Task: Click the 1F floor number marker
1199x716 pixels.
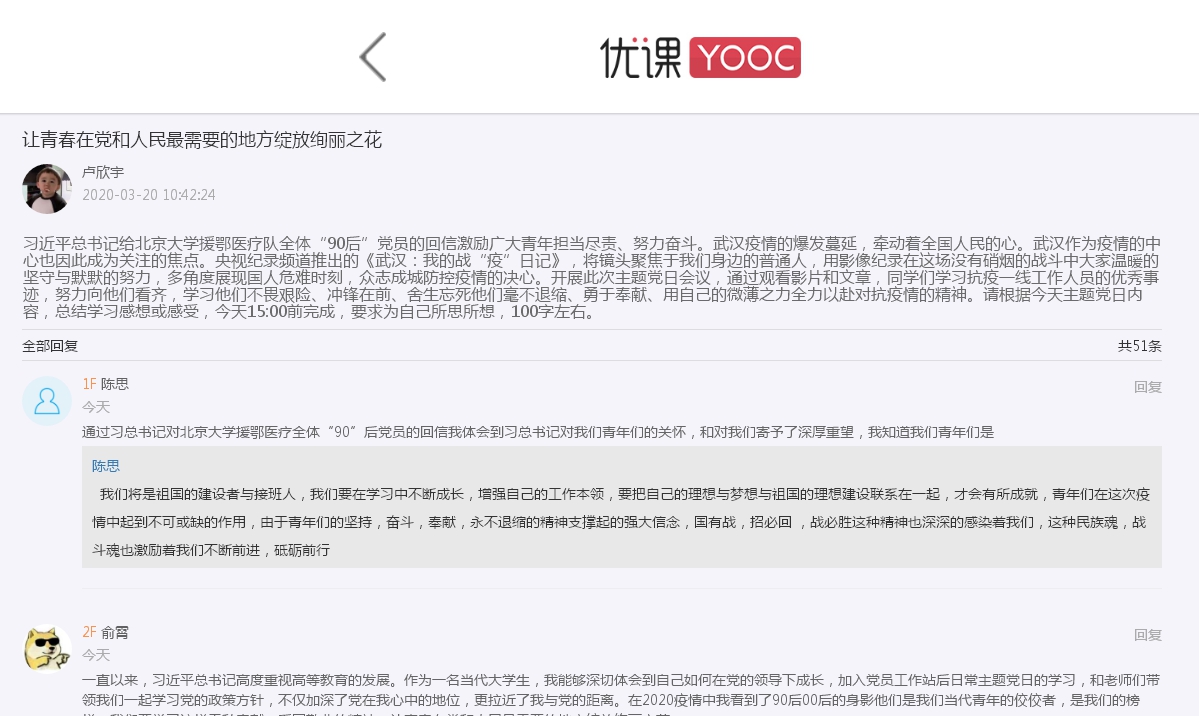Action: pos(89,383)
